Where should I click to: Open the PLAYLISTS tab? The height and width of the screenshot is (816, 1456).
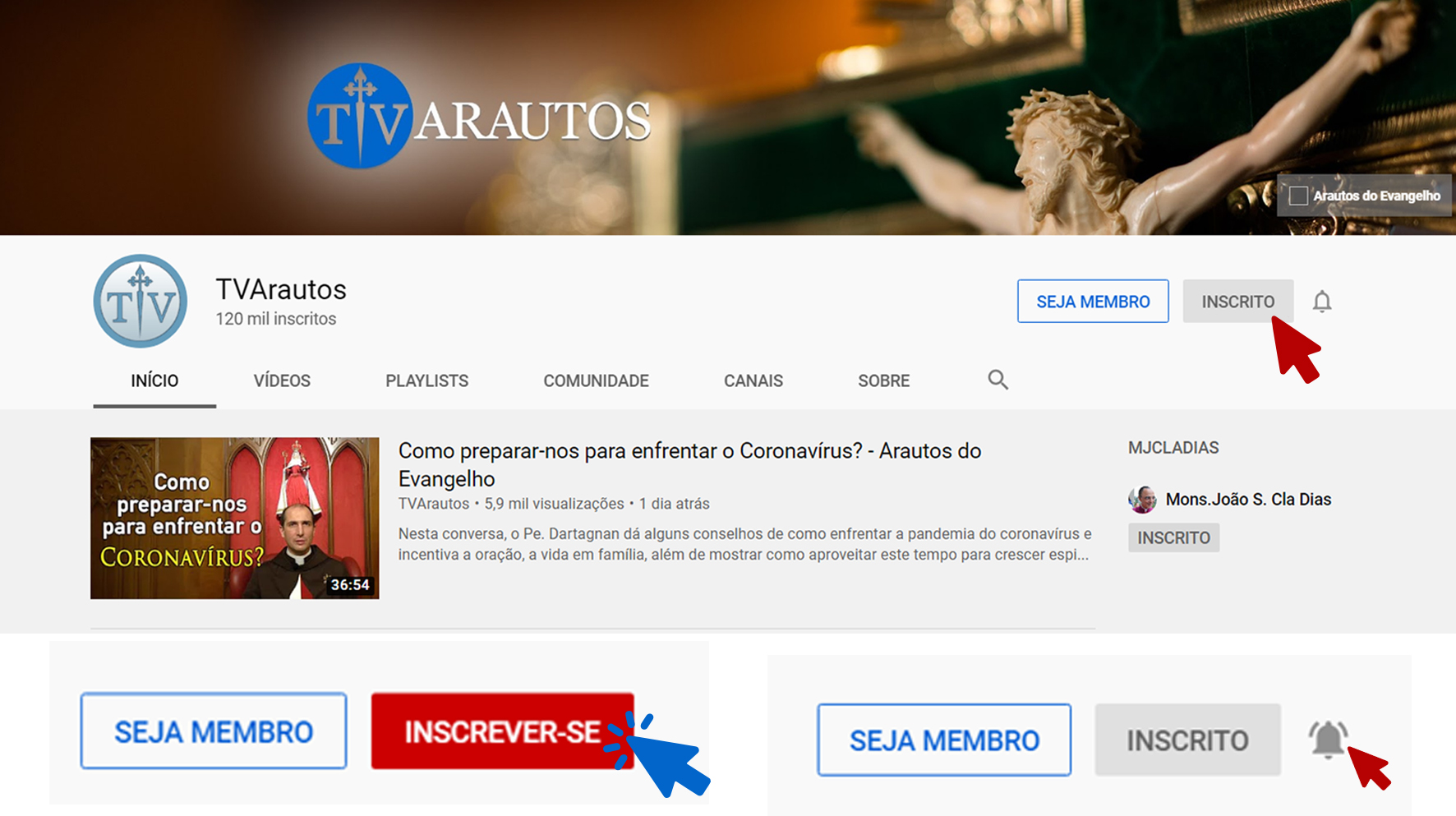[x=426, y=381]
